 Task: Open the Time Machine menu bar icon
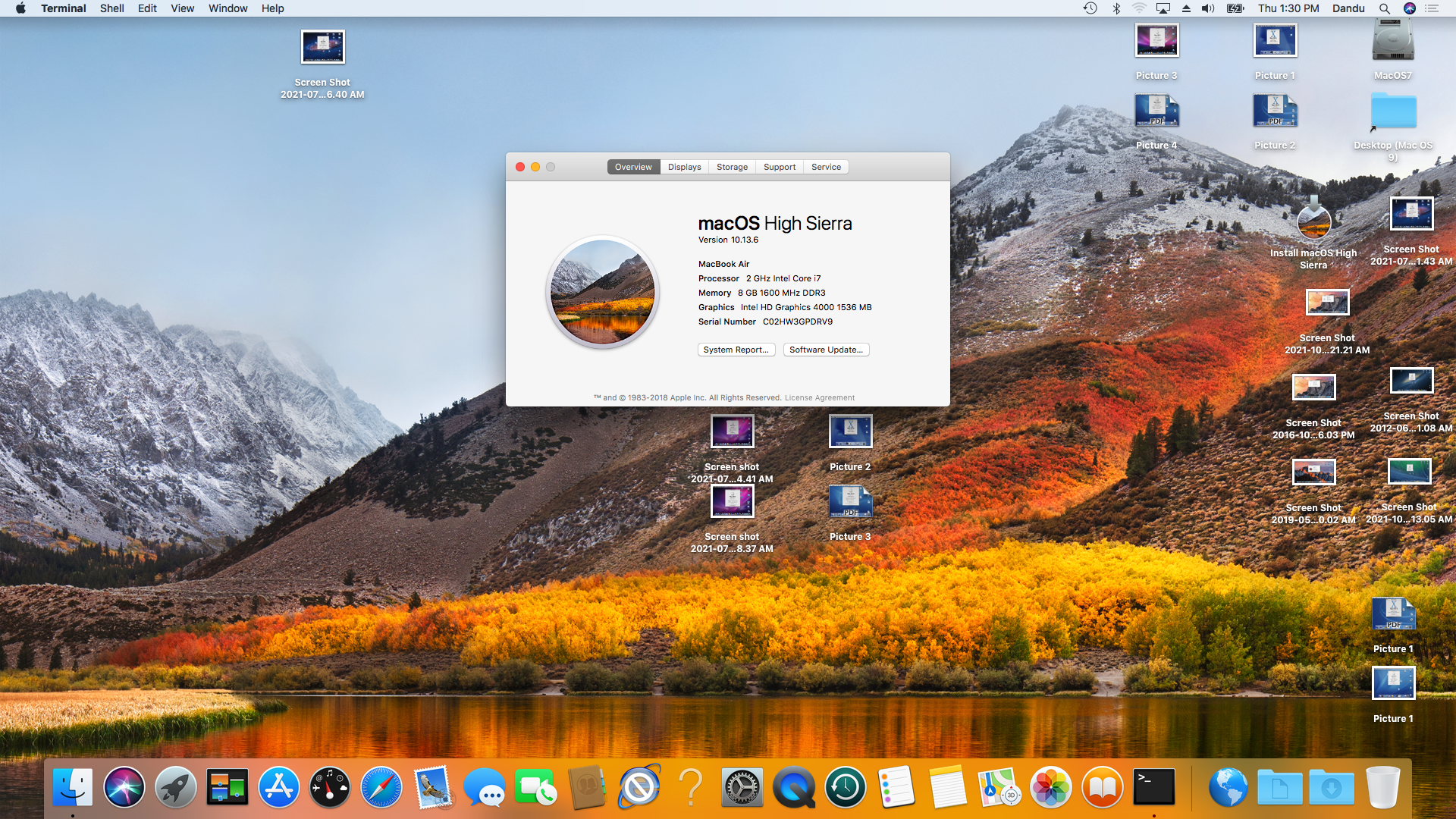(1090, 8)
